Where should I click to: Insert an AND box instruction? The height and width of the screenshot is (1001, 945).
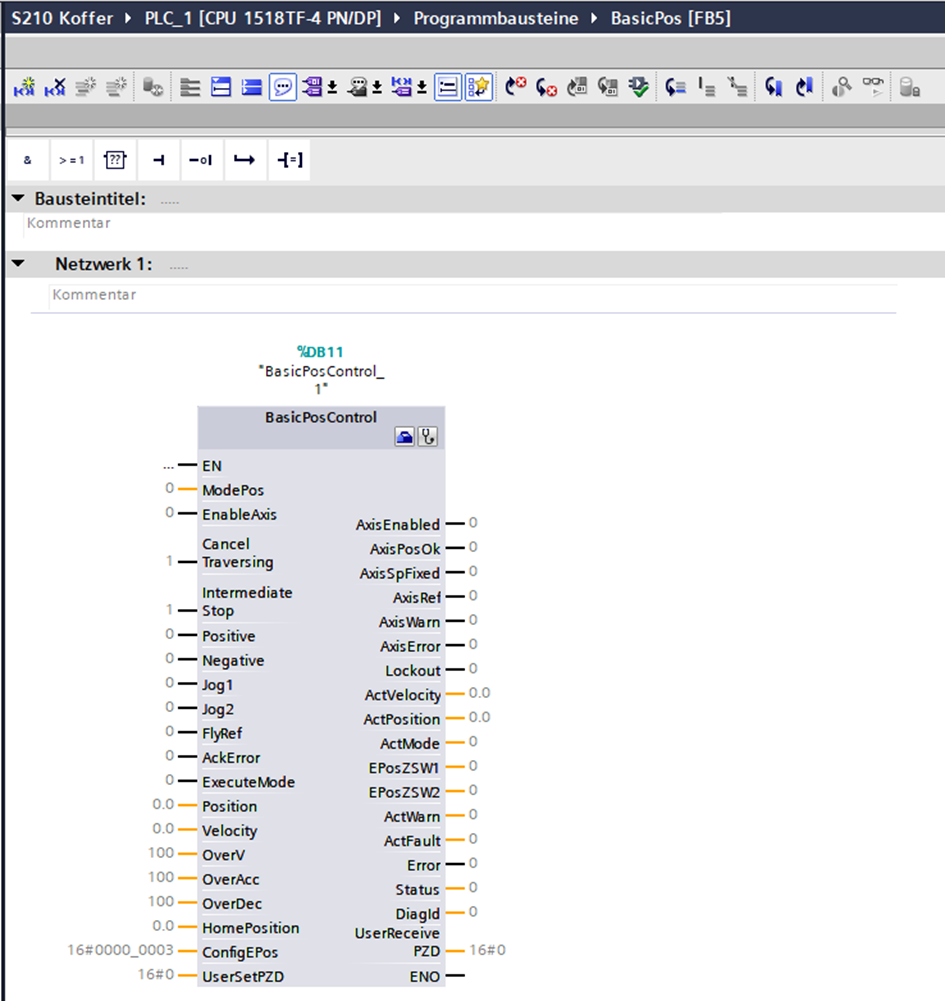tap(27, 160)
